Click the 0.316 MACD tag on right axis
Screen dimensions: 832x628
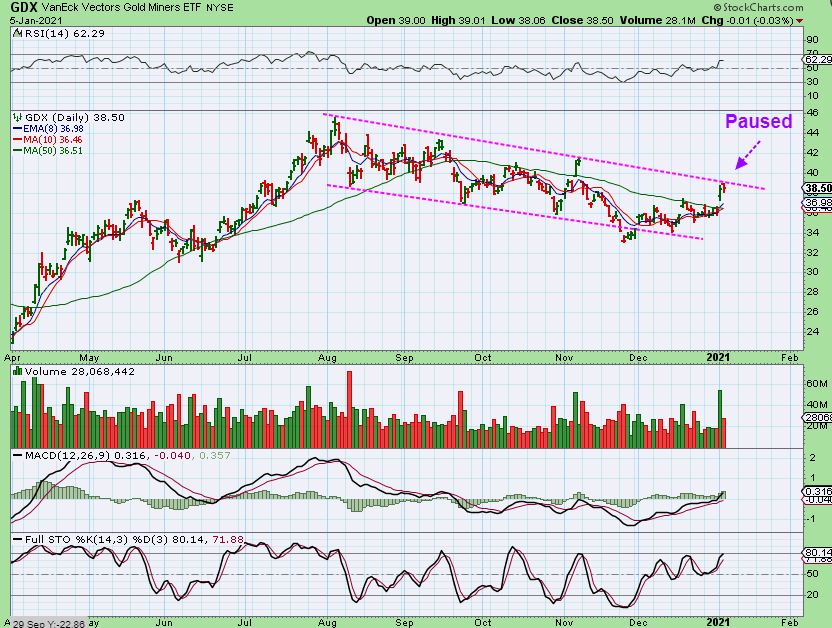point(818,492)
